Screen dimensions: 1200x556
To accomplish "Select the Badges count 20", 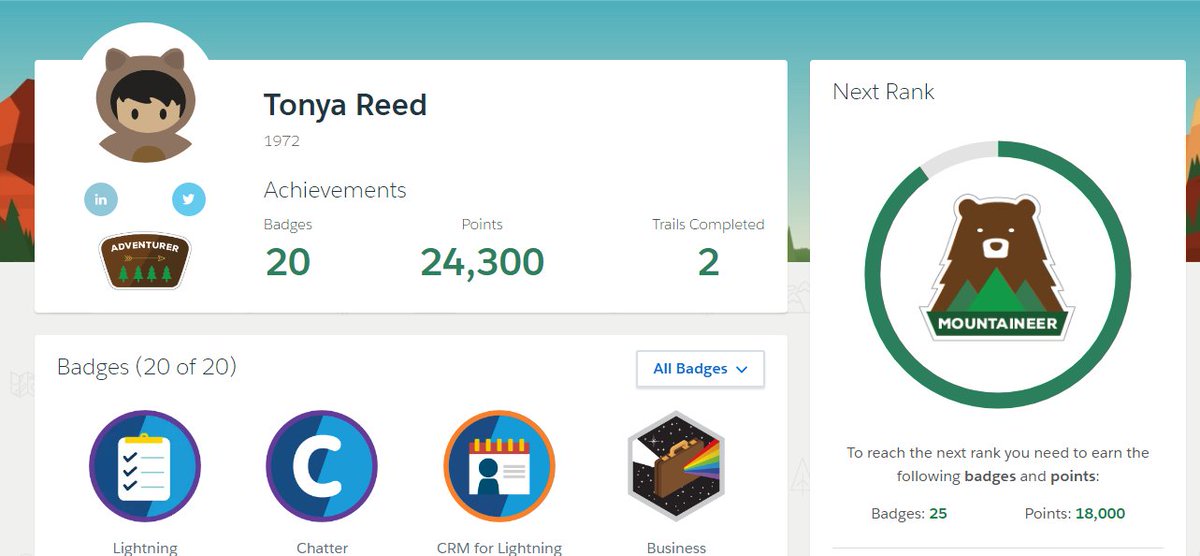I will coord(288,262).
